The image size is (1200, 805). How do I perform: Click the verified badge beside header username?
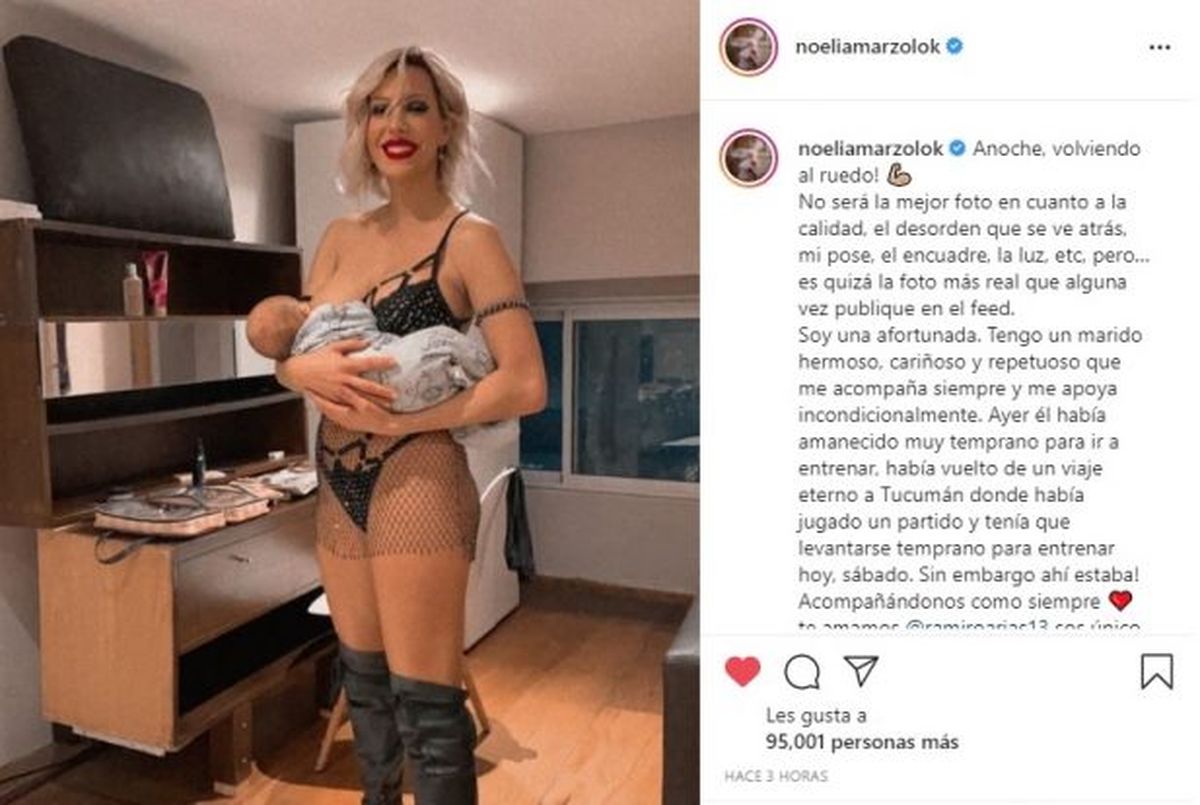[x=955, y=46]
